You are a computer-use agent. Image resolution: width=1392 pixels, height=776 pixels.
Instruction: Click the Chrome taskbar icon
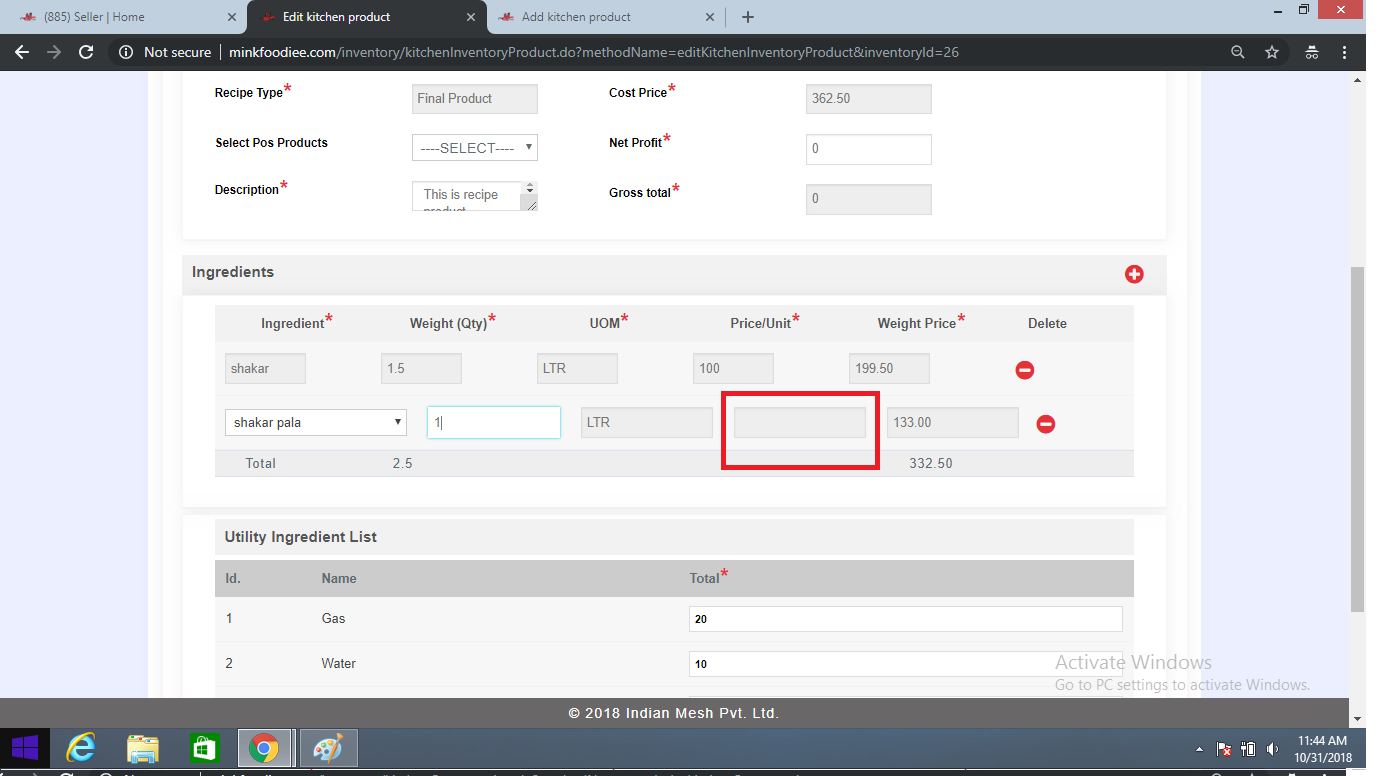(265, 748)
